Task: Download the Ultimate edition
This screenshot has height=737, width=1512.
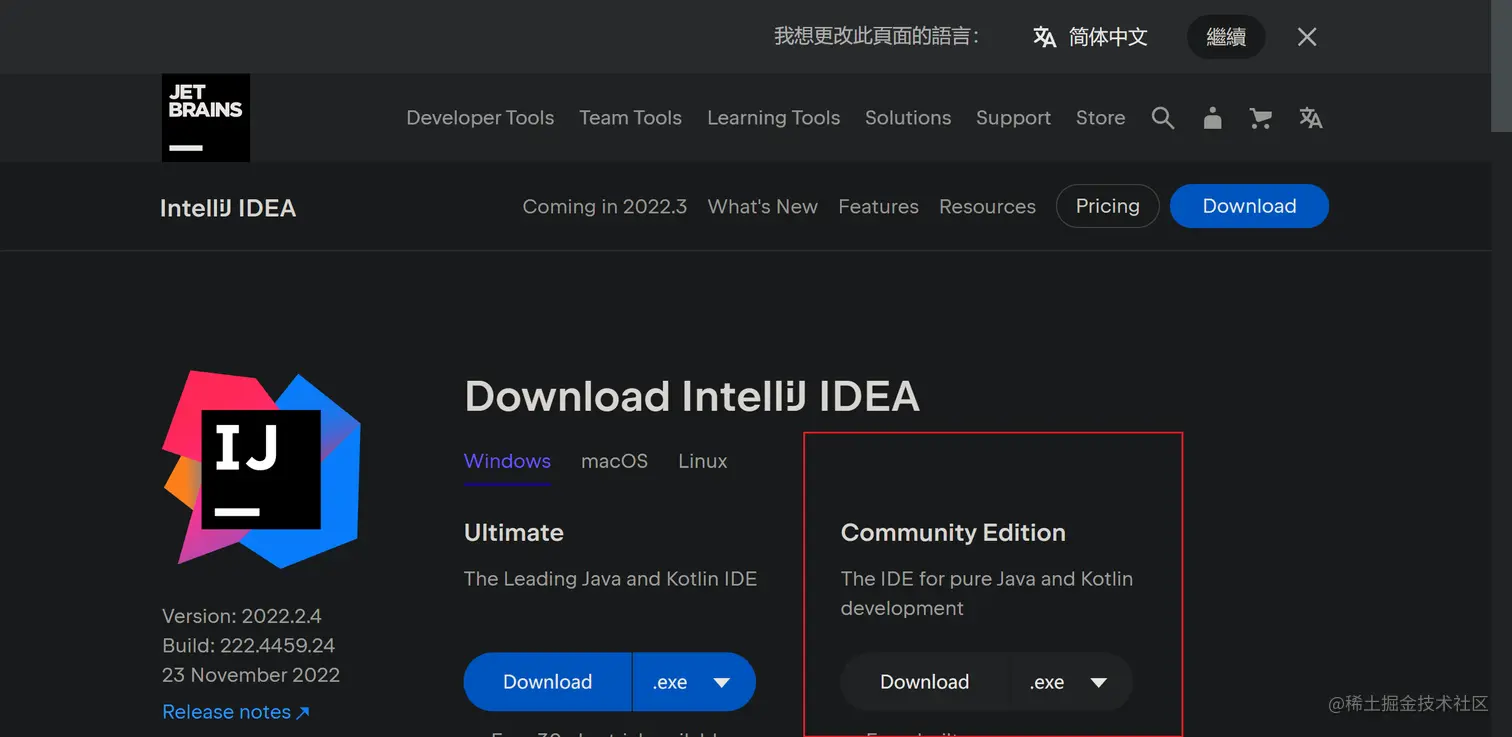Action: click(x=547, y=682)
